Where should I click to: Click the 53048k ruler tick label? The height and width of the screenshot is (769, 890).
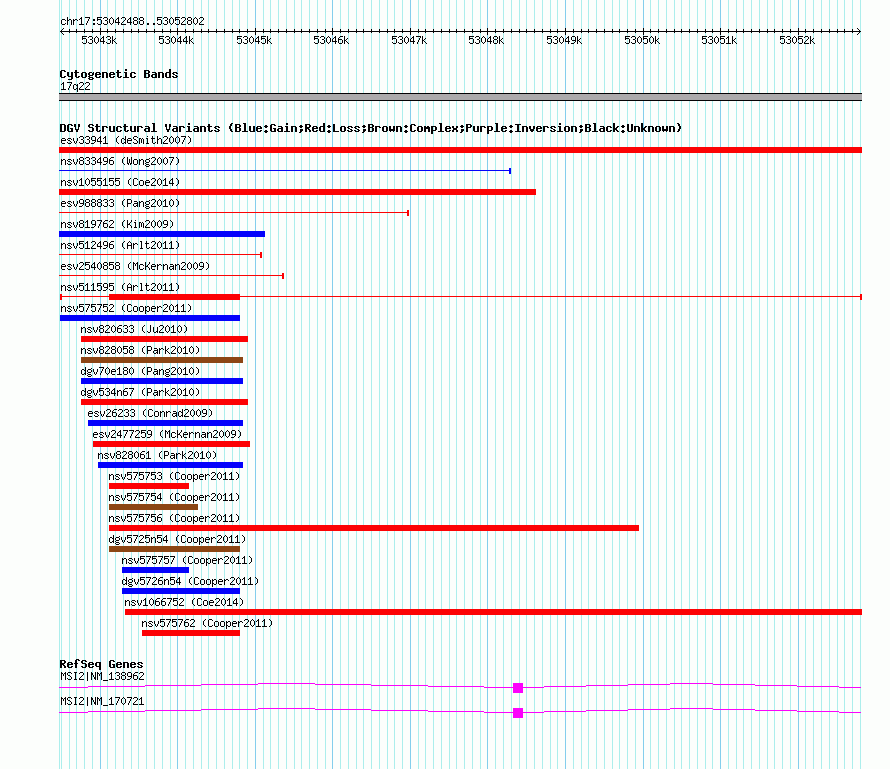(486, 40)
